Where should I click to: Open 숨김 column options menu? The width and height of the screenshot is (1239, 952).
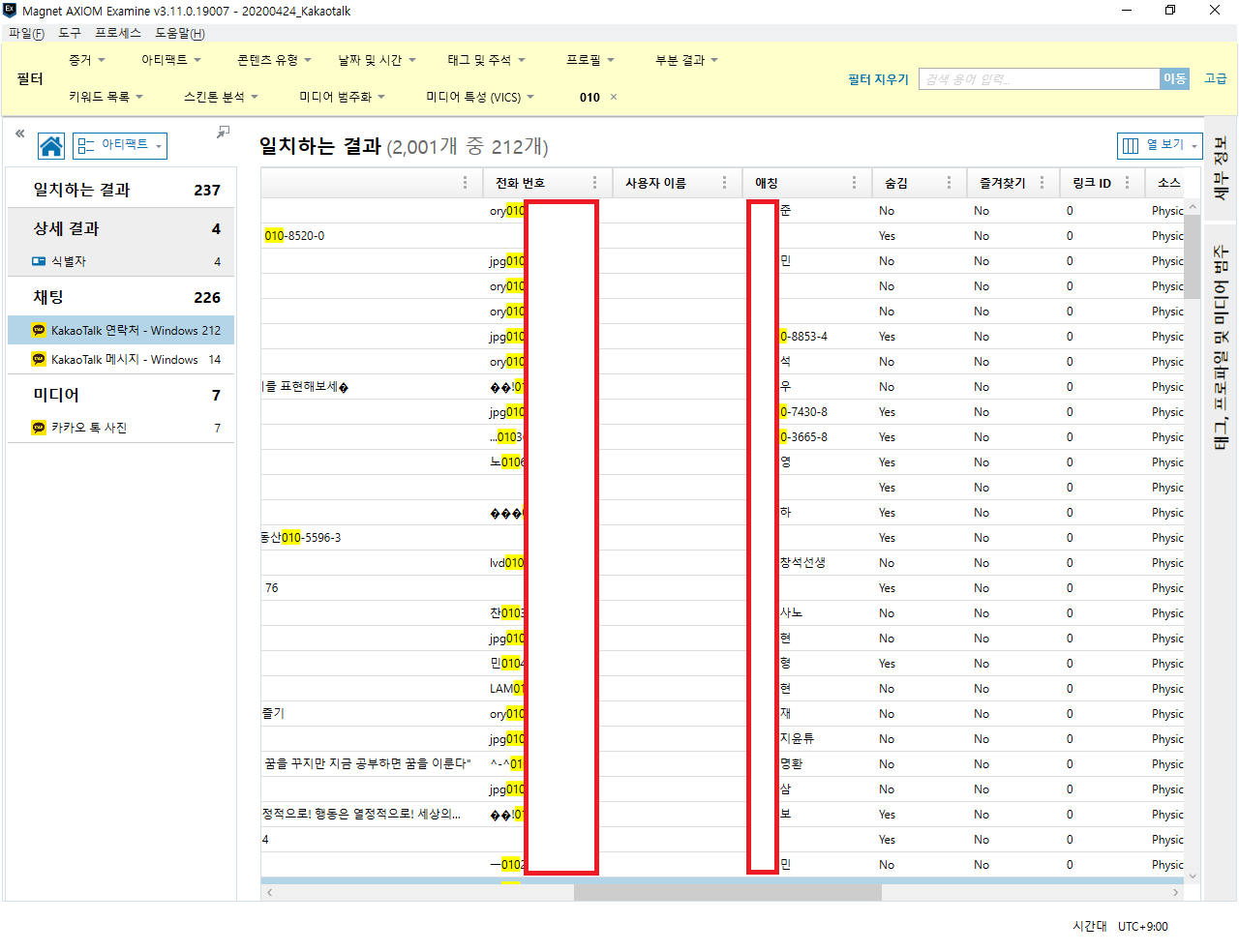949,183
